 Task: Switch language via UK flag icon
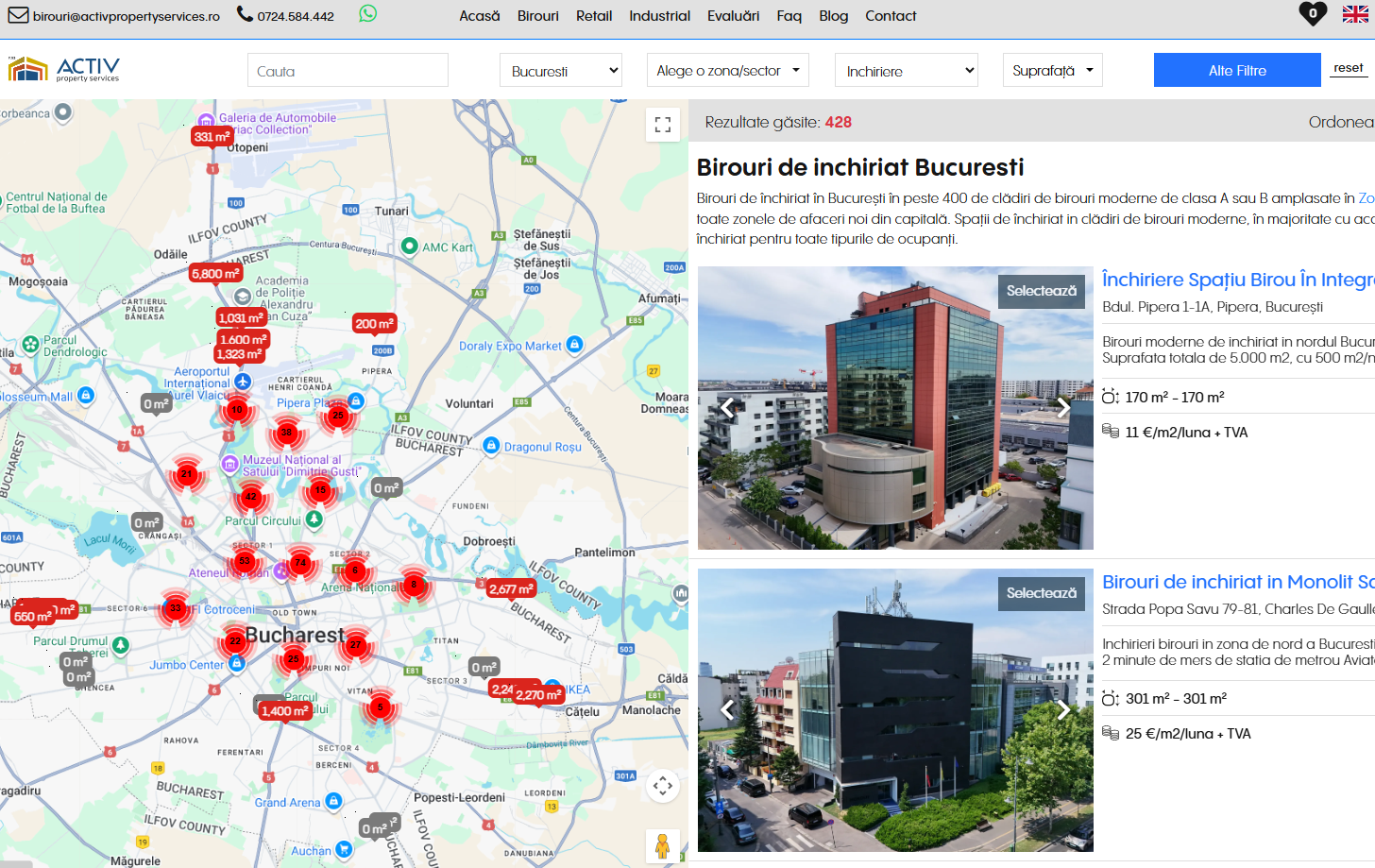(x=1355, y=14)
